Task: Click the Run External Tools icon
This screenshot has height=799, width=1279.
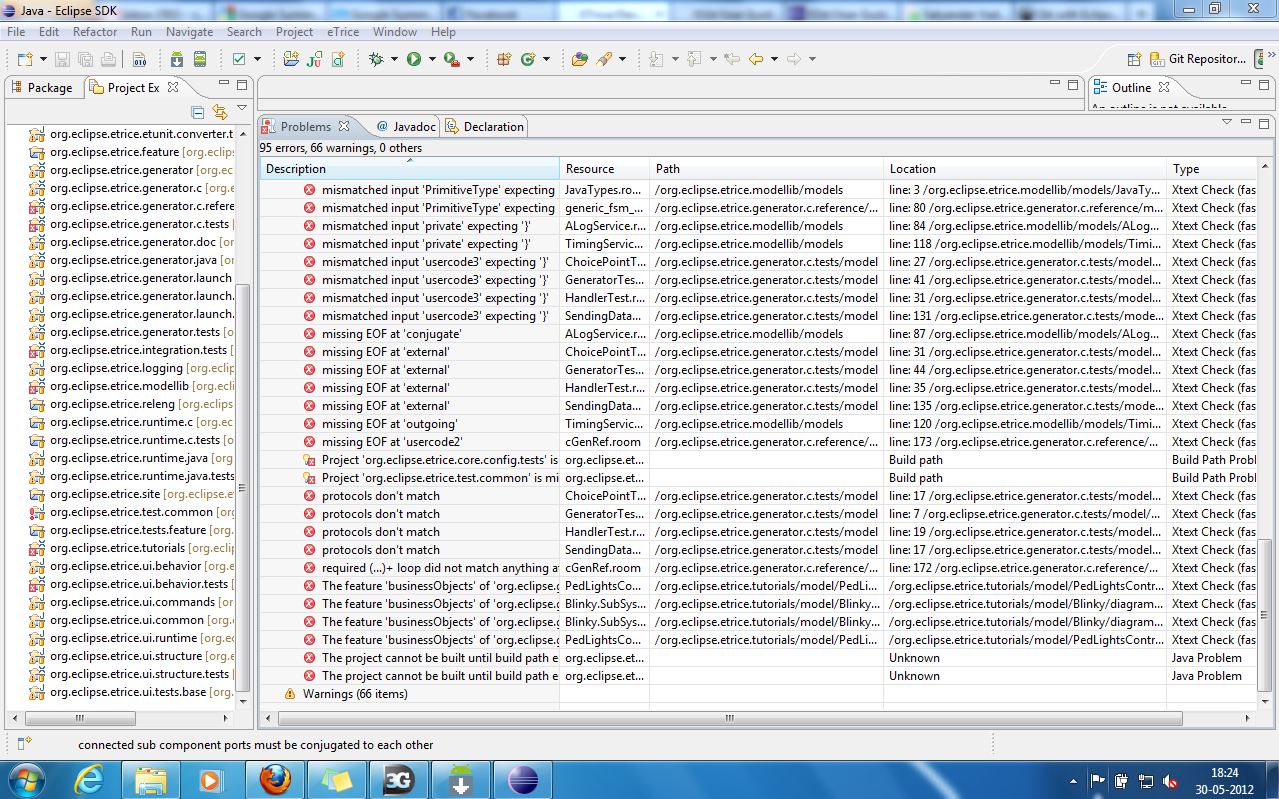Action: pyautogui.click(x=452, y=59)
